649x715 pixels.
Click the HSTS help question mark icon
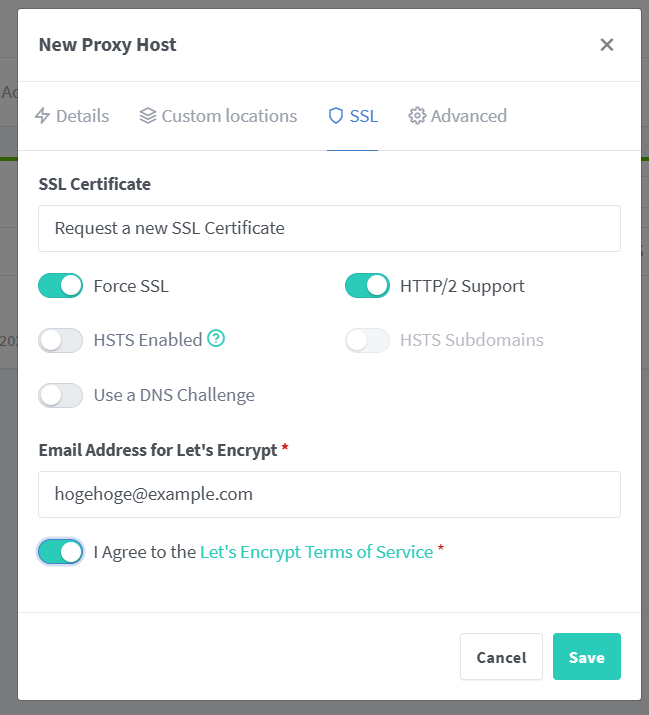click(216, 339)
